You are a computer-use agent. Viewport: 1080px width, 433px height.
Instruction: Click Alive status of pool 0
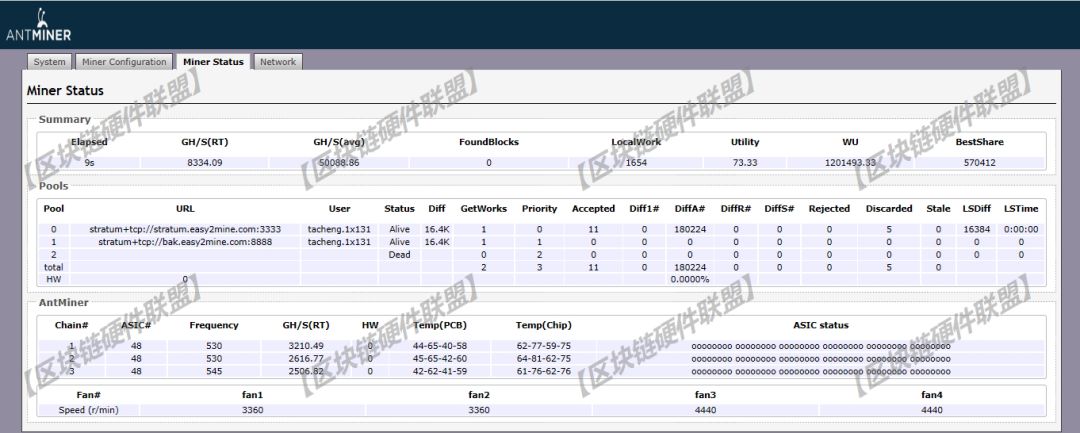tap(399, 229)
